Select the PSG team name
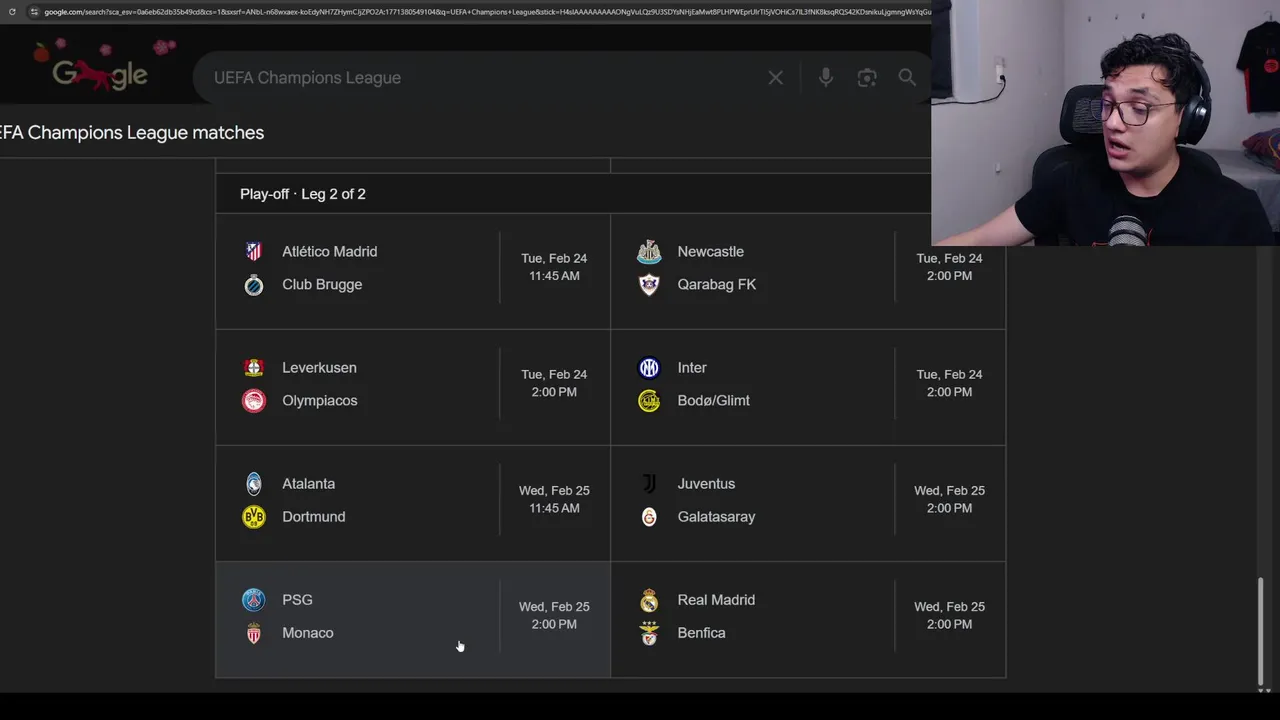 tap(298, 600)
